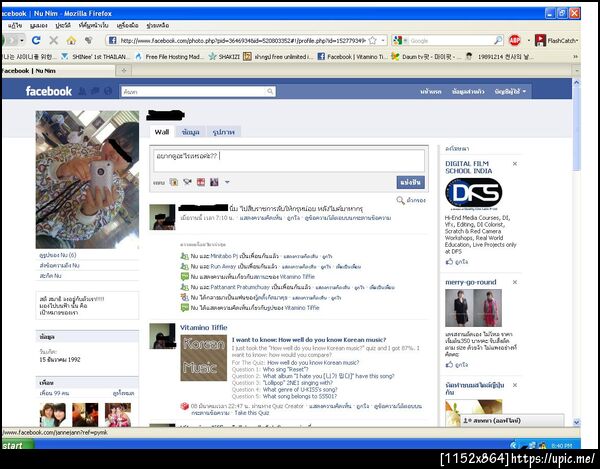
Task: Open new tab with plus button
Action: pos(124,70)
